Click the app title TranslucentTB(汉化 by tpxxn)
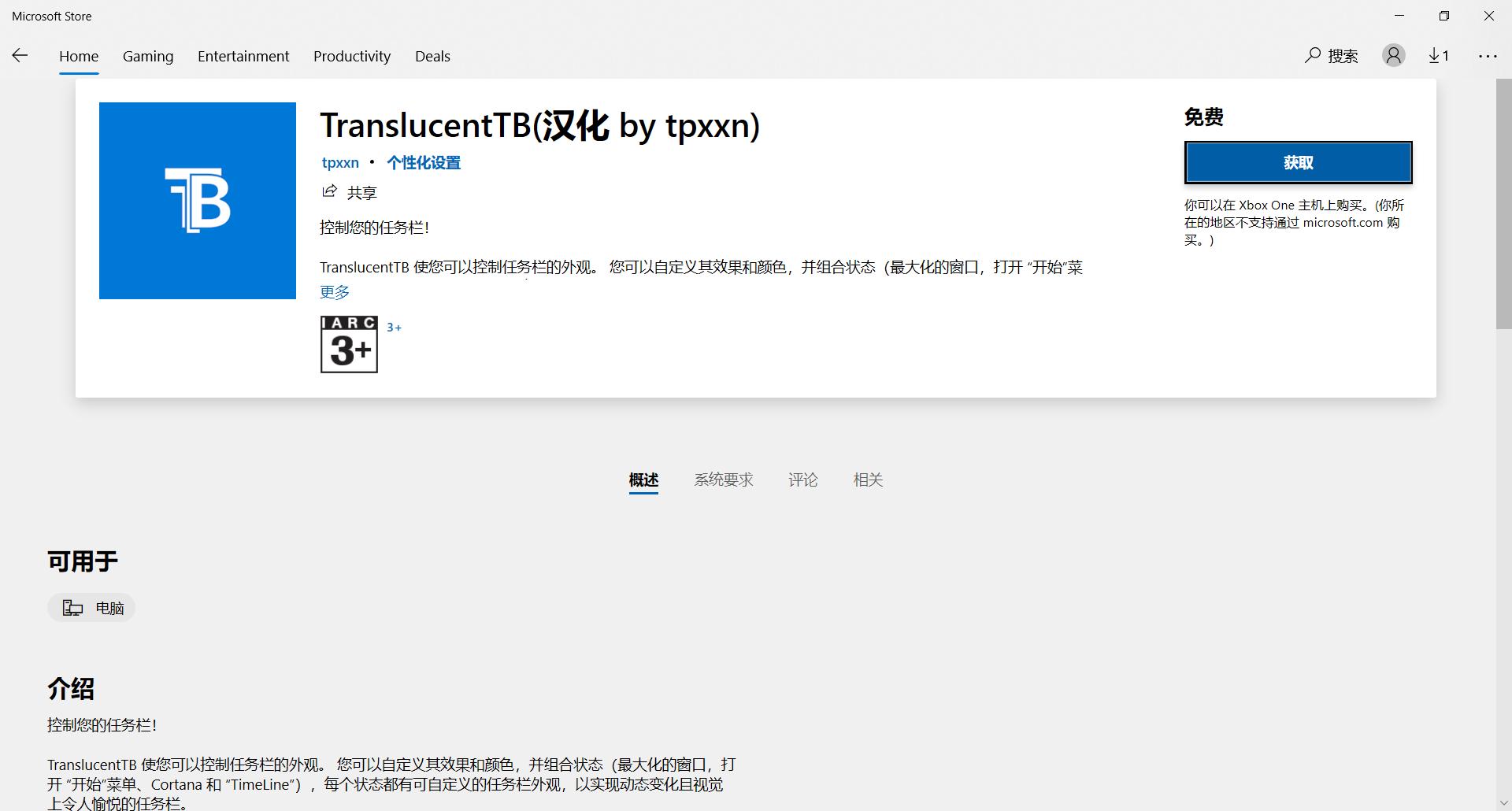 pyautogui.click(x=540, y=125)
